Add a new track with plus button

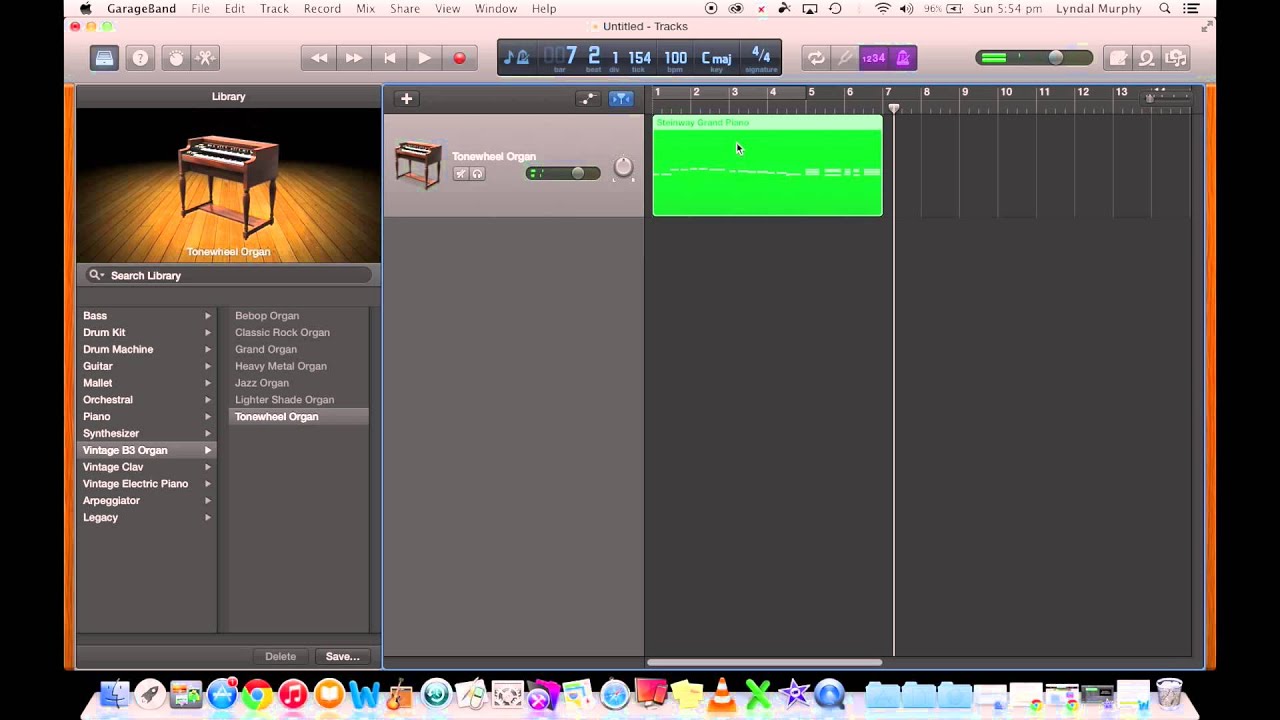406,98
